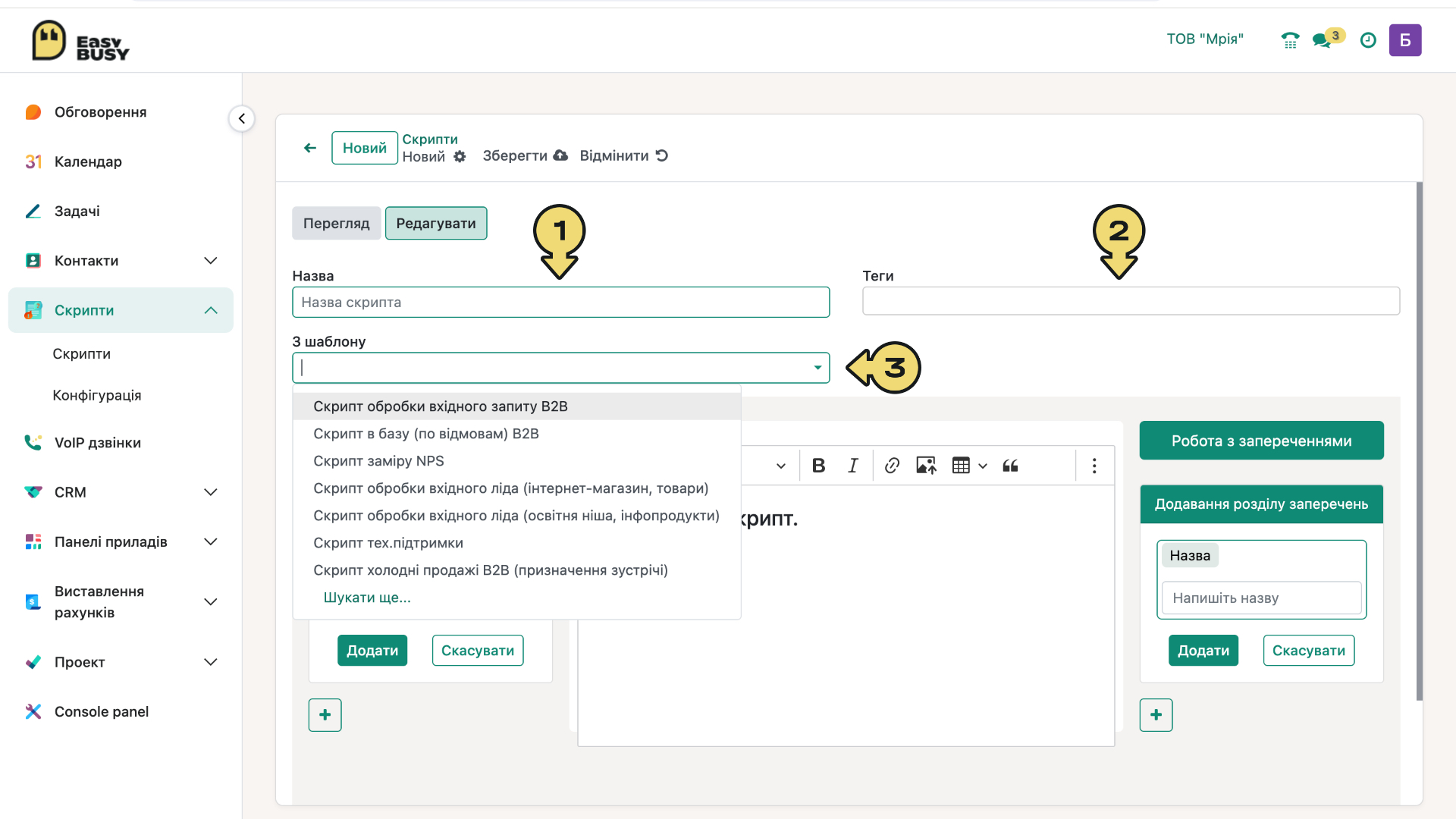The image size is (1456, 819).
Task: Choose the освітня ніша, інфопродукти lead script
Action: (517, 516)
